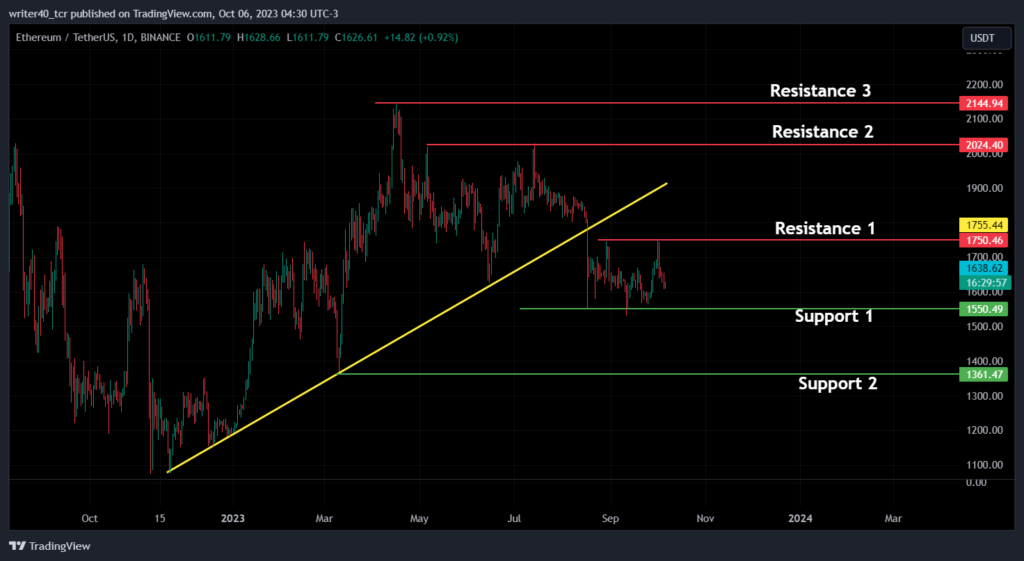Click the May time axis label
Screen dimensions: 1024x561
pyautogui.click(x=419, y=519)
